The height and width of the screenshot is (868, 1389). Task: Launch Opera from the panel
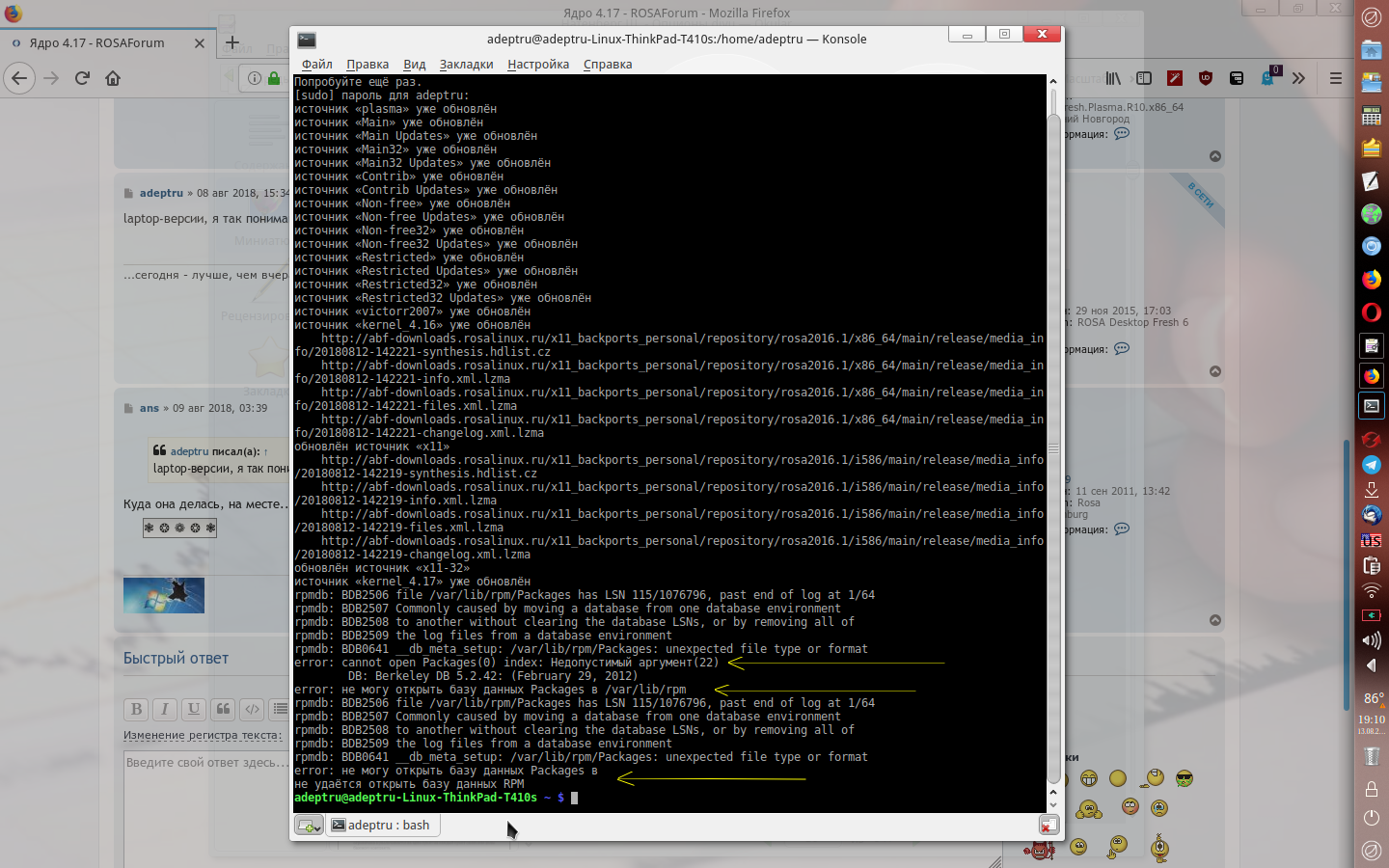coord(1371,312)
